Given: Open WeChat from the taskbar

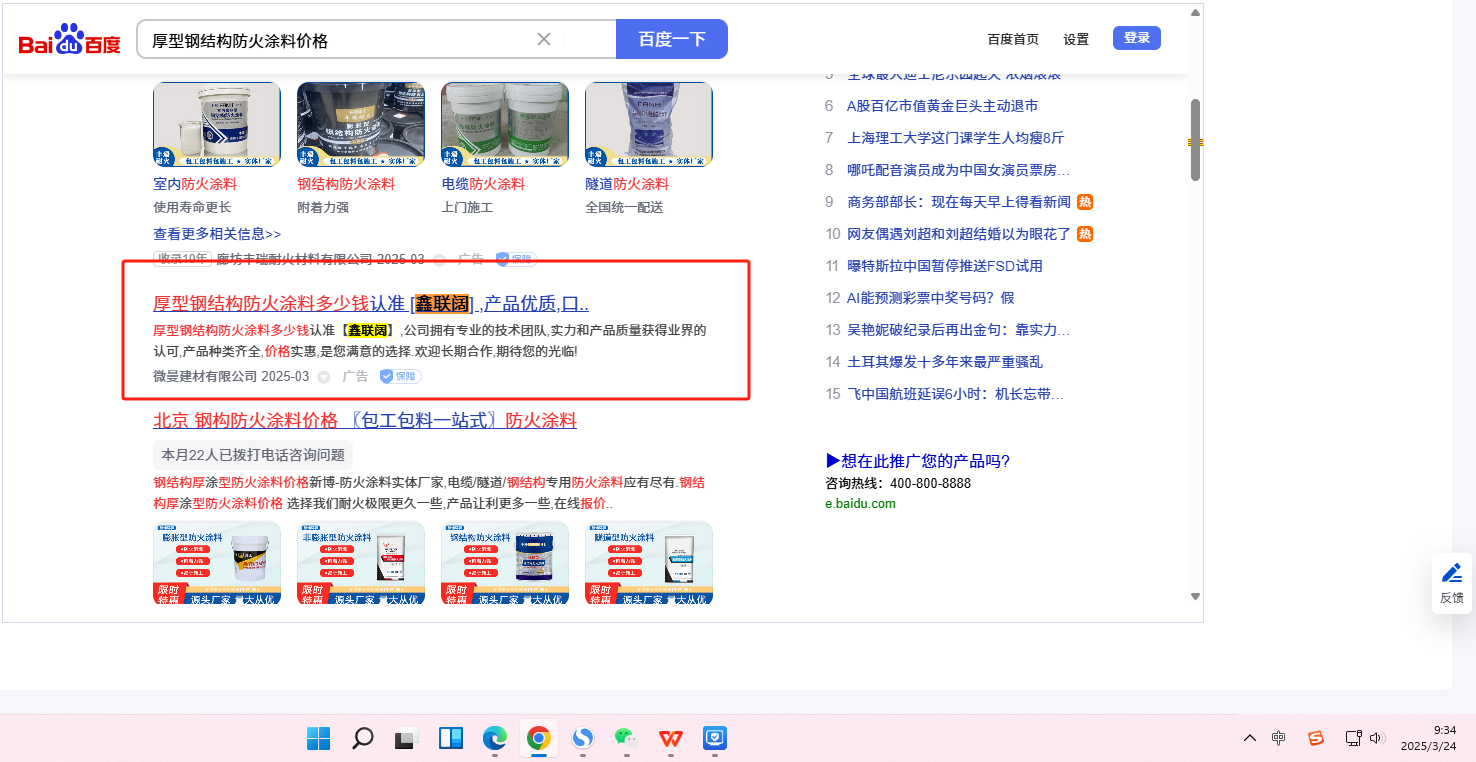Looking at the screenshot, I should [627, 739].
